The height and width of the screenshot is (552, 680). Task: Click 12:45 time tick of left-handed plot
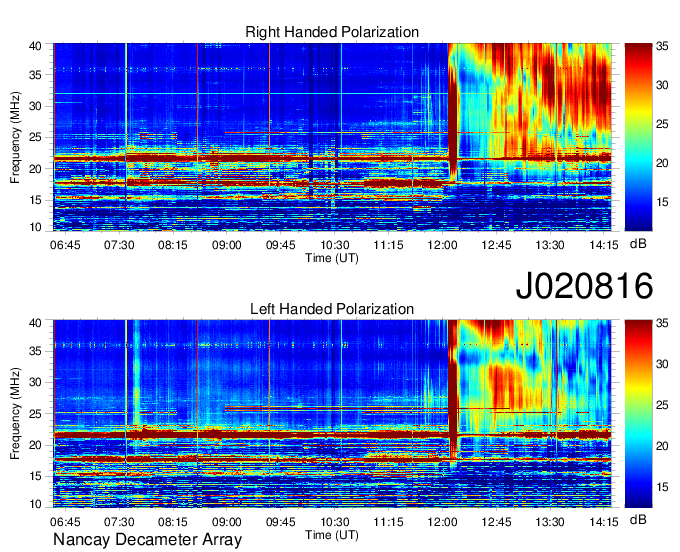[x=496, y=521]
